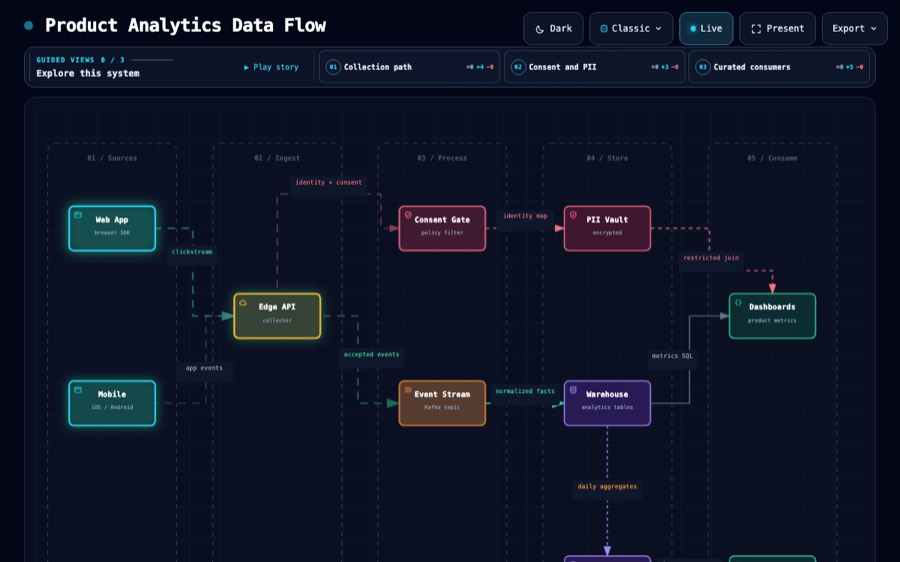Select the Event Stream node
The image size is (900, 562).
click(x=442, y=403)
